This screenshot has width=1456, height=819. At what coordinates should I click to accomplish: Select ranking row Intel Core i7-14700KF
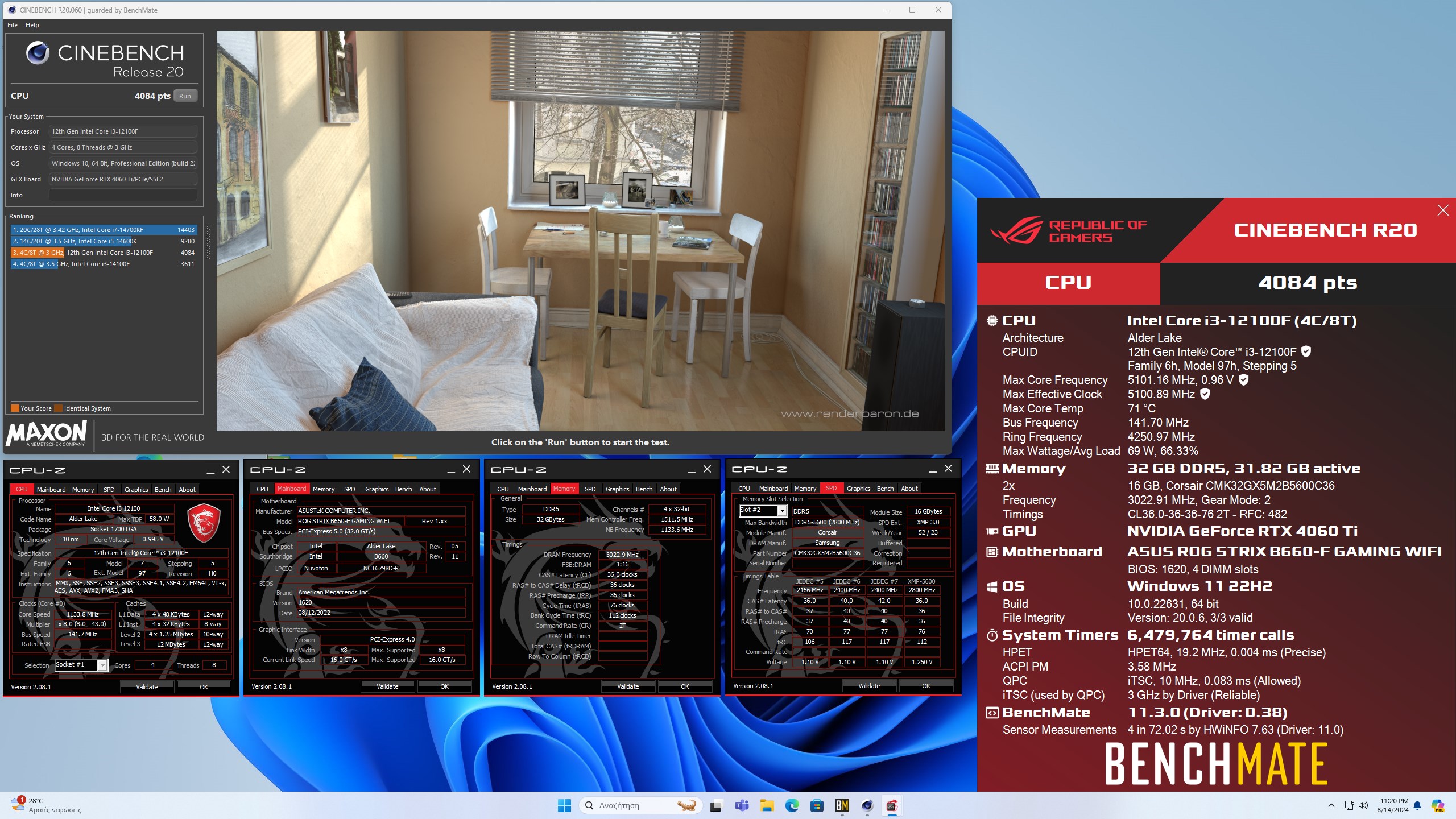click(x=104, y=230)
